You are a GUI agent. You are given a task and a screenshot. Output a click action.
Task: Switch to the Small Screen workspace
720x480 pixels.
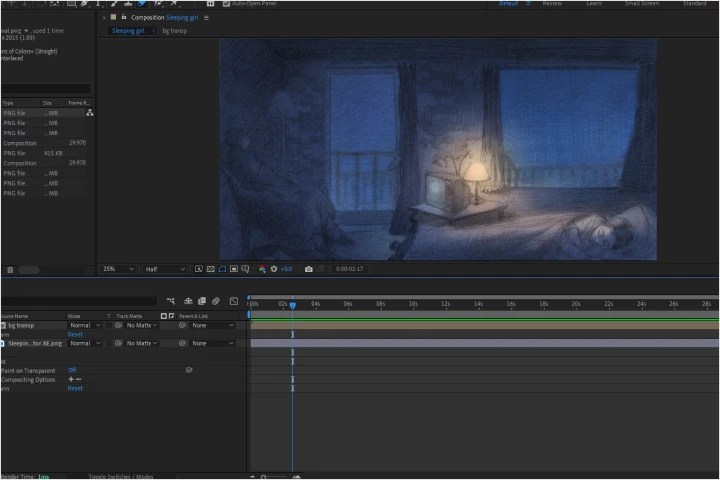pos(641,3)
